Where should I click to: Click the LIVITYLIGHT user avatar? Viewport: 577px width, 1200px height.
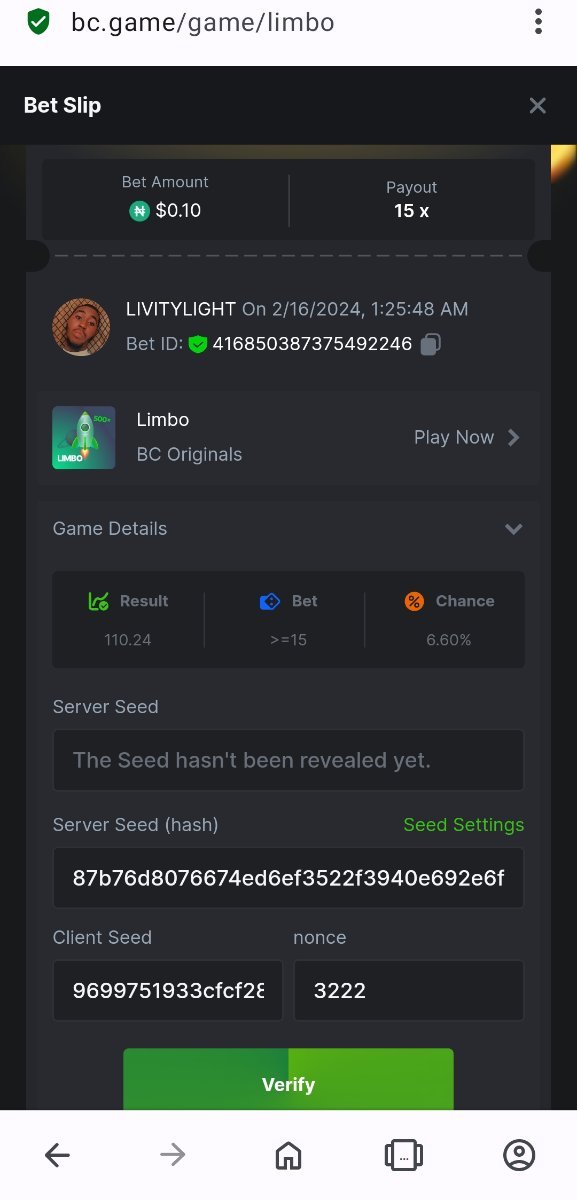pos(81,326)
